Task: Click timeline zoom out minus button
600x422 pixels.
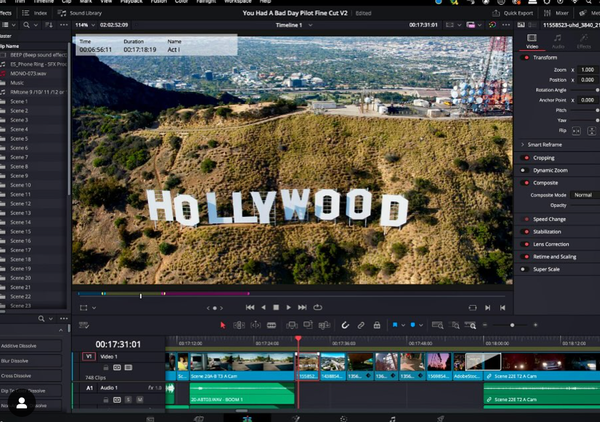Action: (485, 325)
